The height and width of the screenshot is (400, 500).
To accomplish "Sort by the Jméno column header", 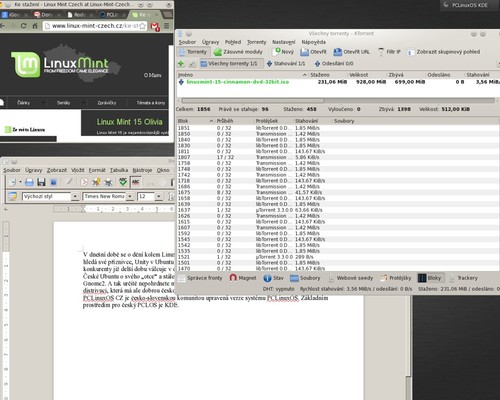I will tap(242, 75).
